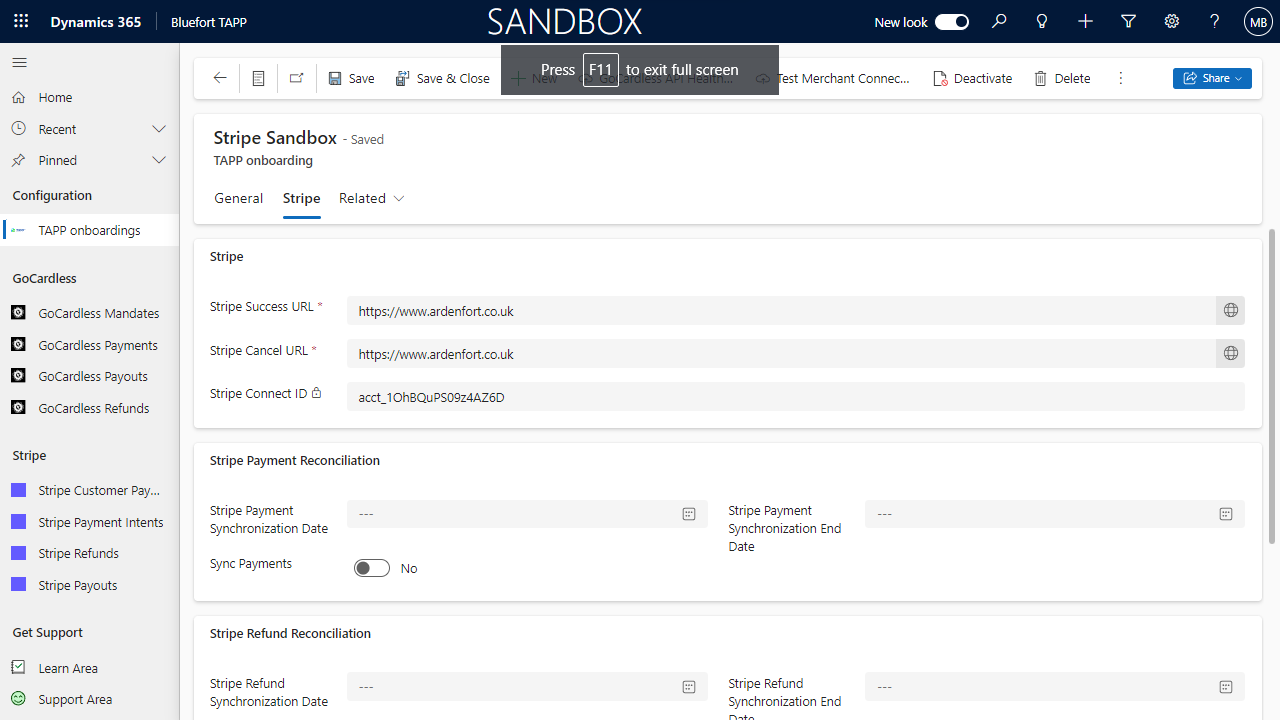Toggle the New look switch
The height and width of the screenshot is (720, 1280).
pyautogui.click(x=952, y=22)
